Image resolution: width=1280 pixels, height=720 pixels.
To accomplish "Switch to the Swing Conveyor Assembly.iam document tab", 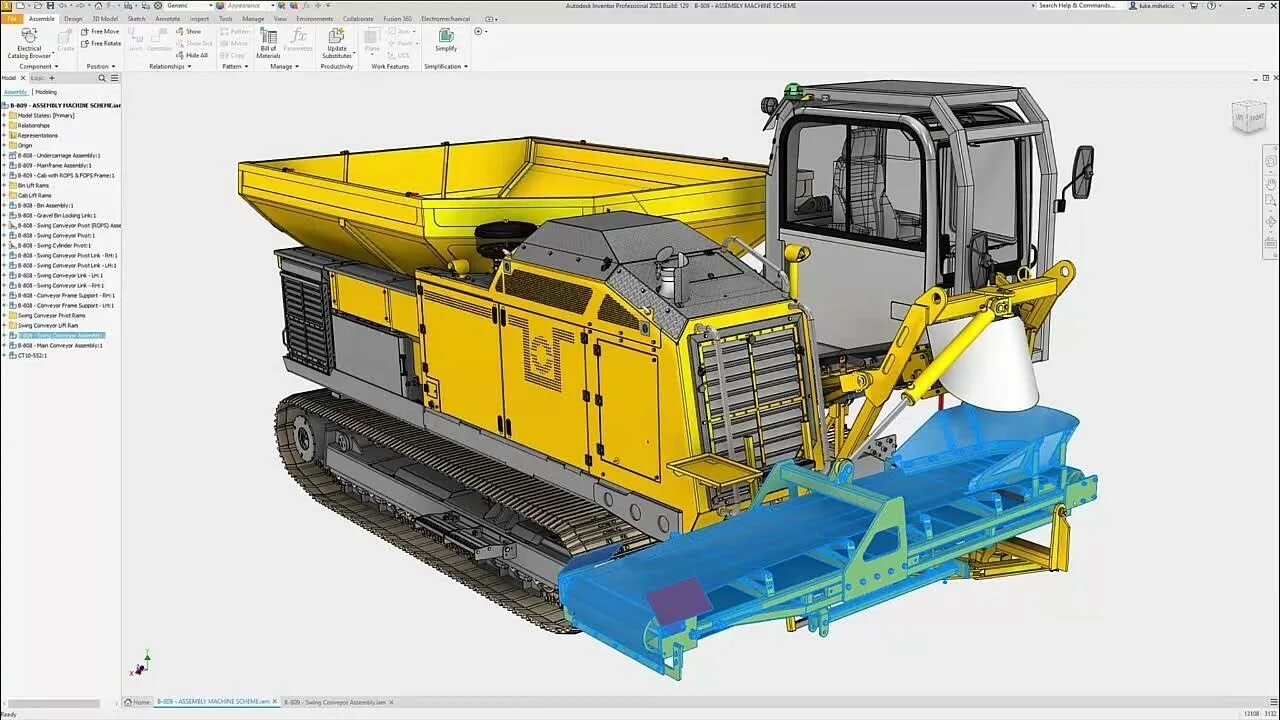I will click(x=335, y=702).
